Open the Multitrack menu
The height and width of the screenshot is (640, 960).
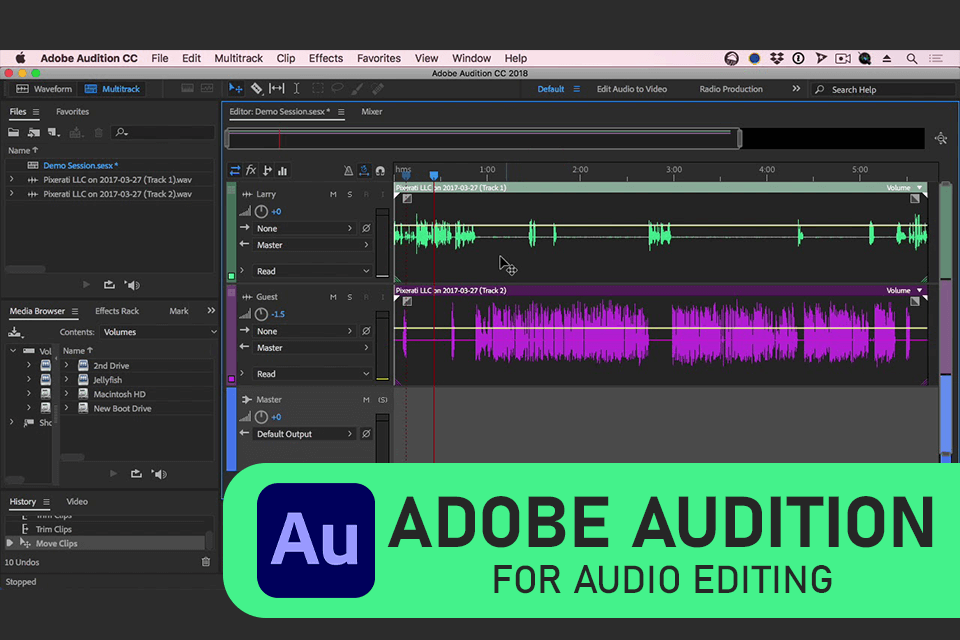pyautogui.click(x=238, y=58)
